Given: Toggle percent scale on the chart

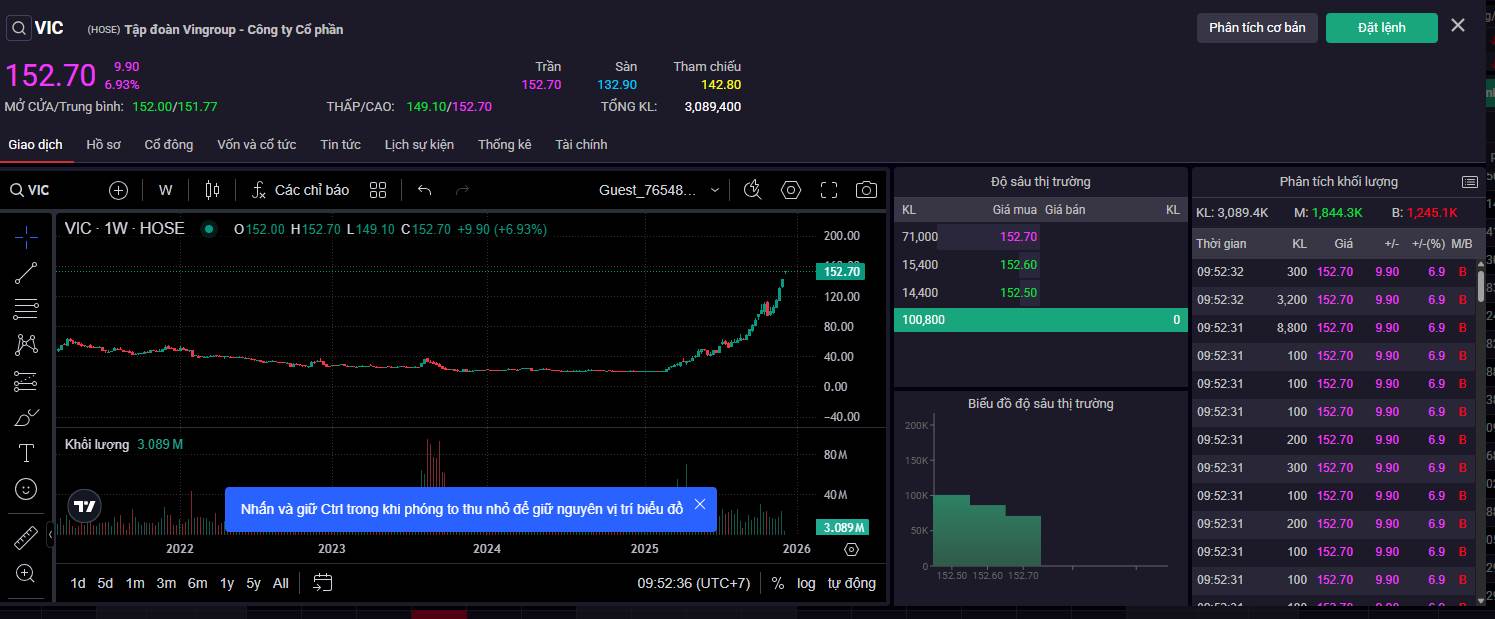Looking at the screenshot, I should point(777,583).
